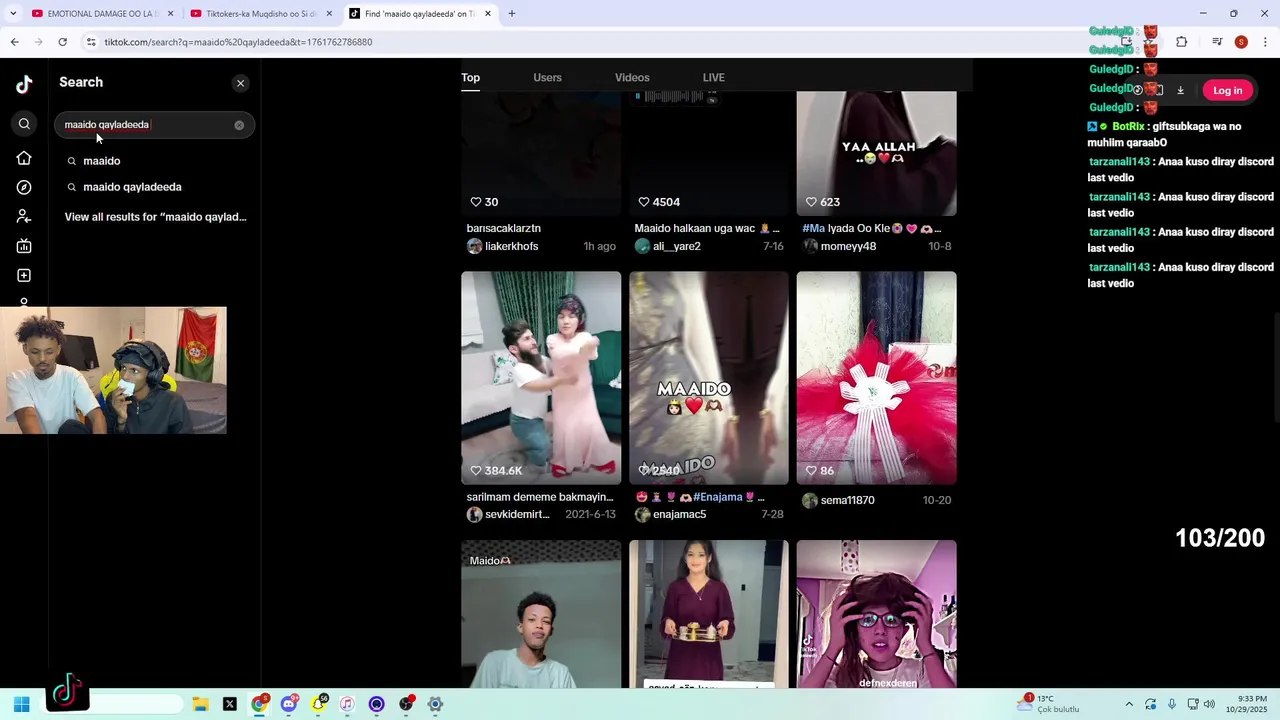
Task: View site information icon
Action: [91, 42]
